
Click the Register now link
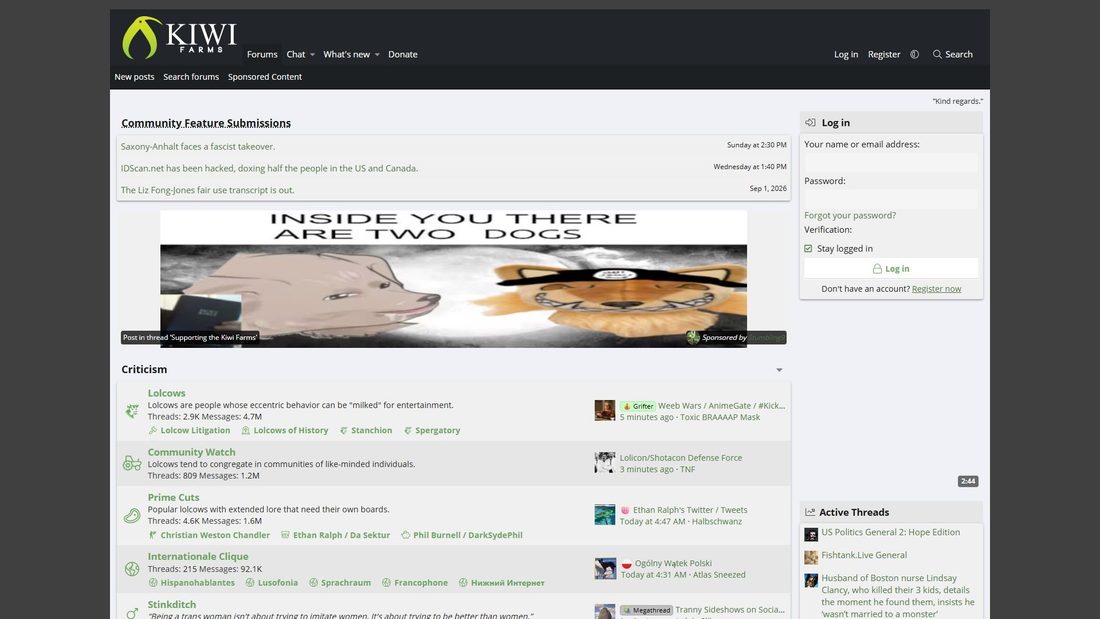pos(937,288)
